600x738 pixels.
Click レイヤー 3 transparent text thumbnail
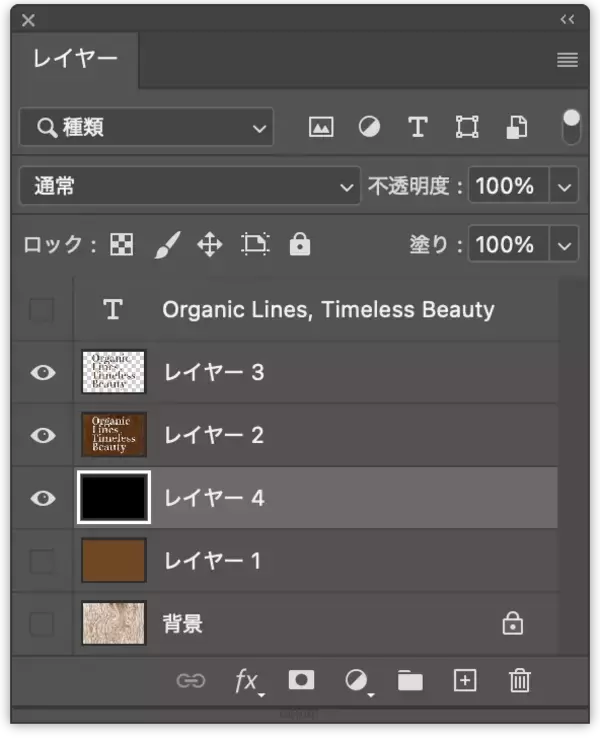(x=113, y=372)
